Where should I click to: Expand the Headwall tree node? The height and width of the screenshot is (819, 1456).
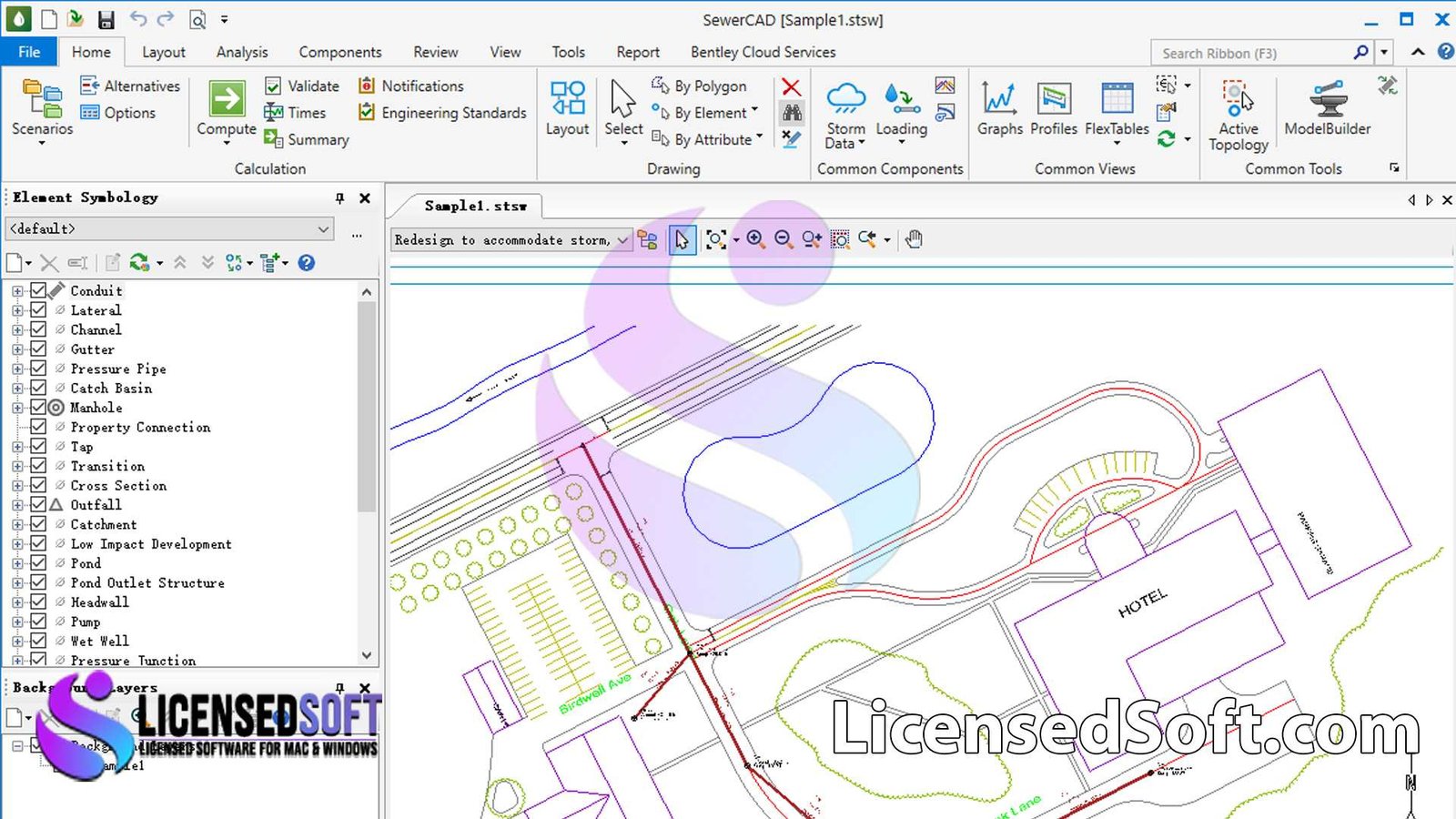point(17,602)
